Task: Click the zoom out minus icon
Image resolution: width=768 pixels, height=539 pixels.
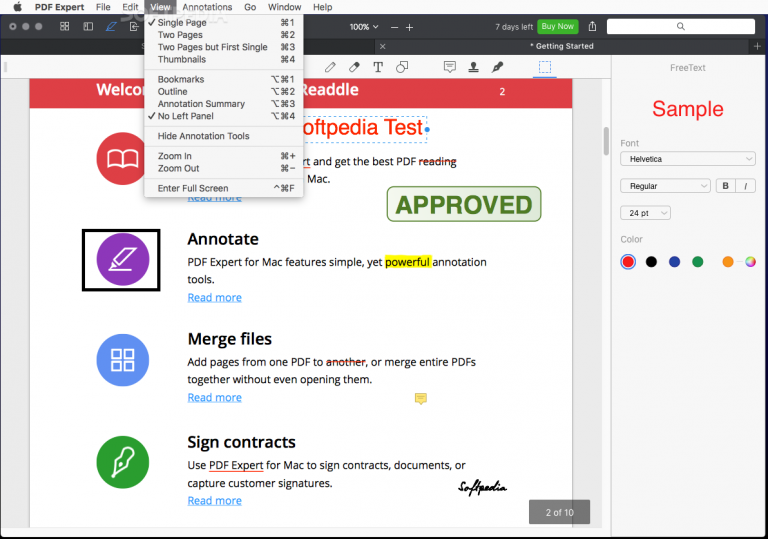Action: coord(394,27)
